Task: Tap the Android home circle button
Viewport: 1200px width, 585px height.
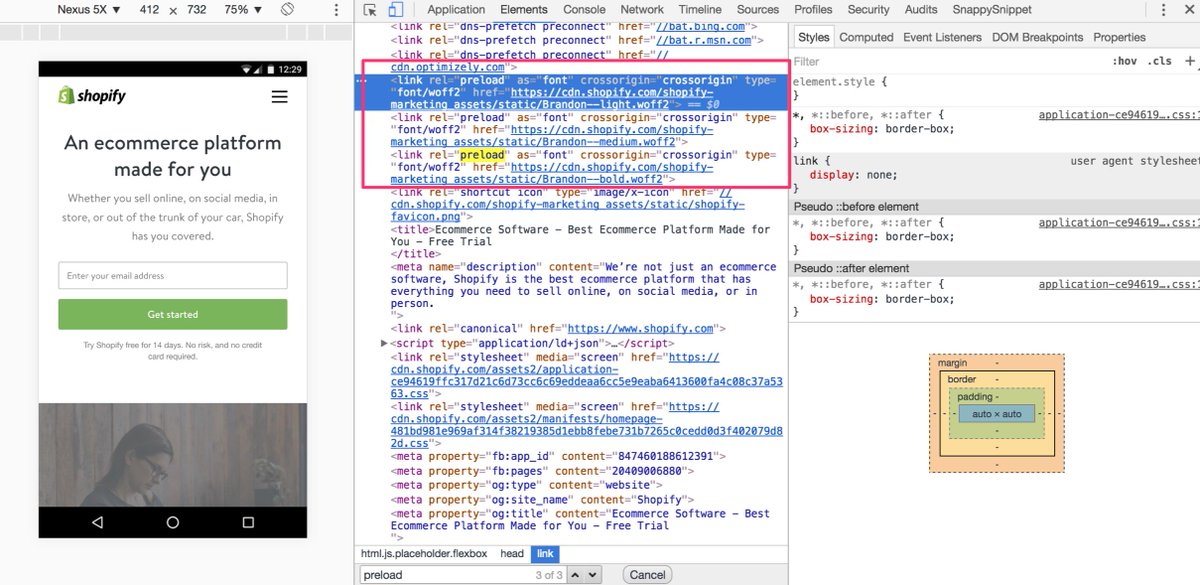Action: [x=173, y=522]
